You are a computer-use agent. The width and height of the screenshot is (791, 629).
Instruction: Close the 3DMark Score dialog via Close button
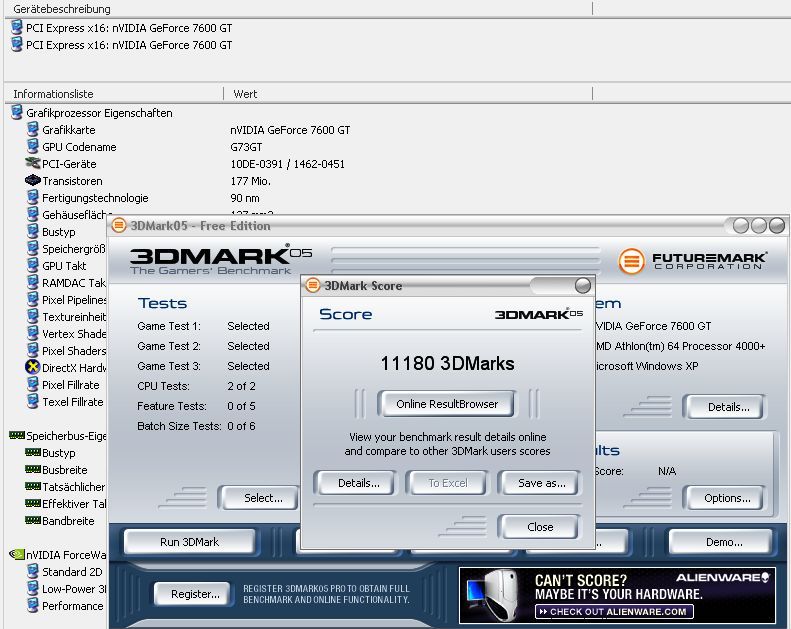[539, 527]
